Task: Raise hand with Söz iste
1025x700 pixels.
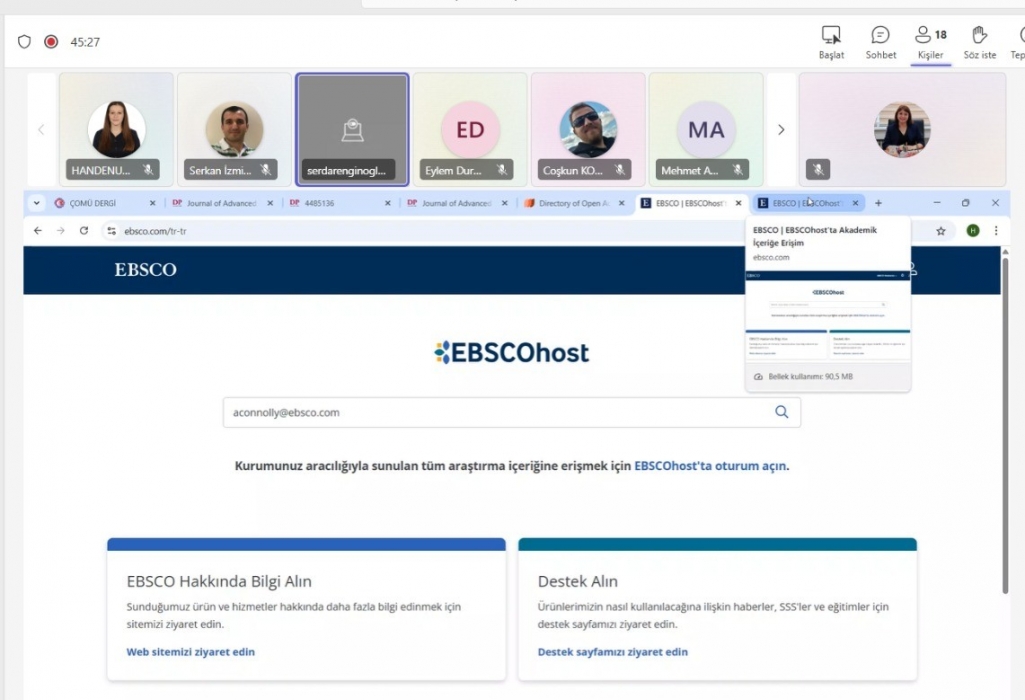Action: (x=979, y=42)
